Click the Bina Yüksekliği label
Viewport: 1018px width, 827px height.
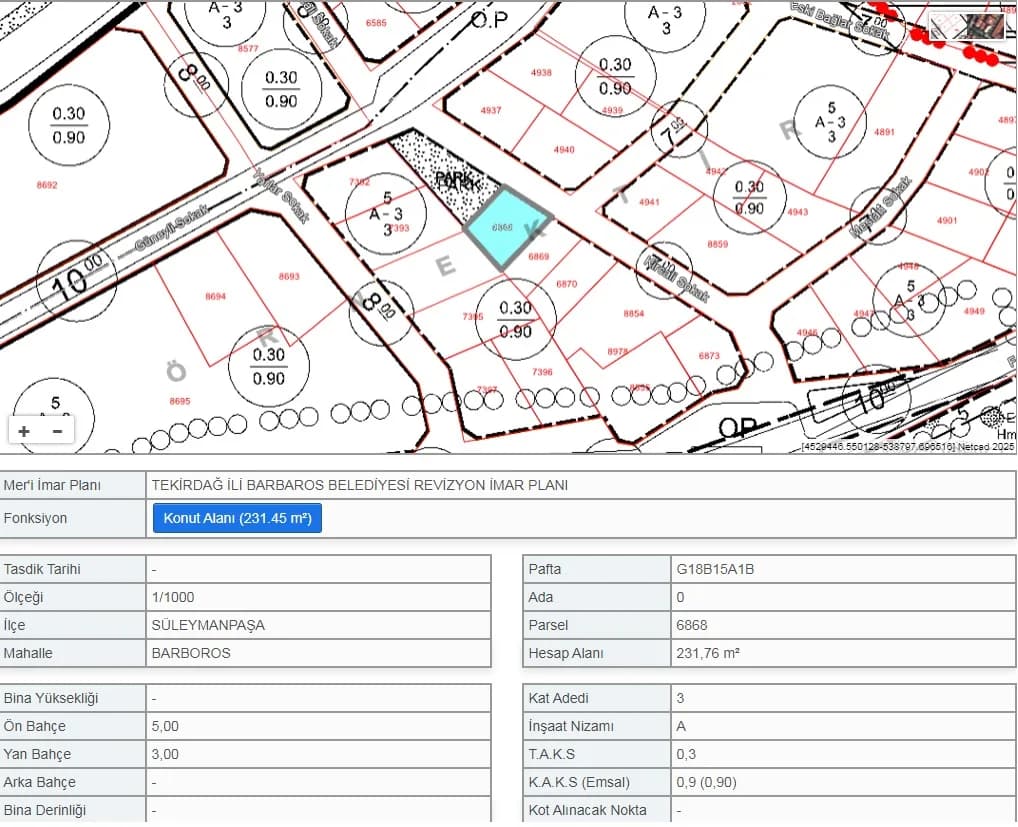(51, 698)
